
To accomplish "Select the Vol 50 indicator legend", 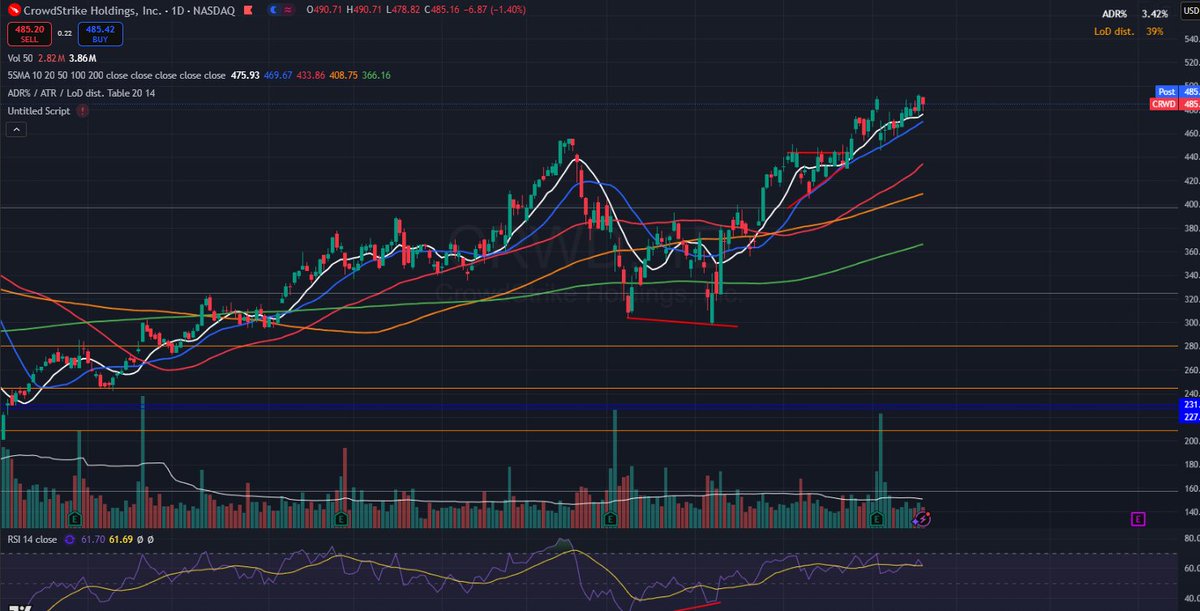I will pos(22,60).
